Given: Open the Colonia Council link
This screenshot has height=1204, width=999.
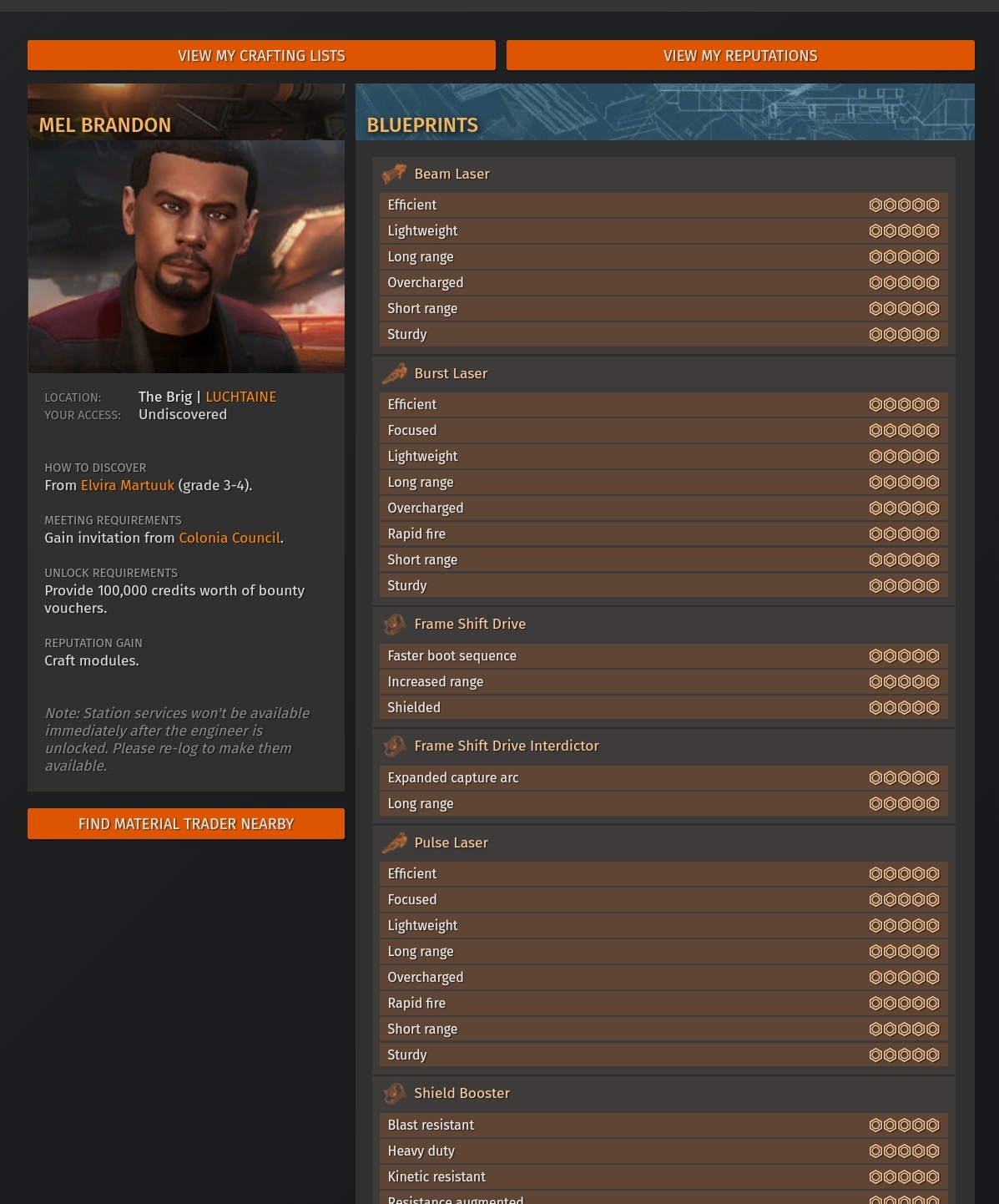Looking at the screenshot, I should pyautogui.click(x=230, y=538).
